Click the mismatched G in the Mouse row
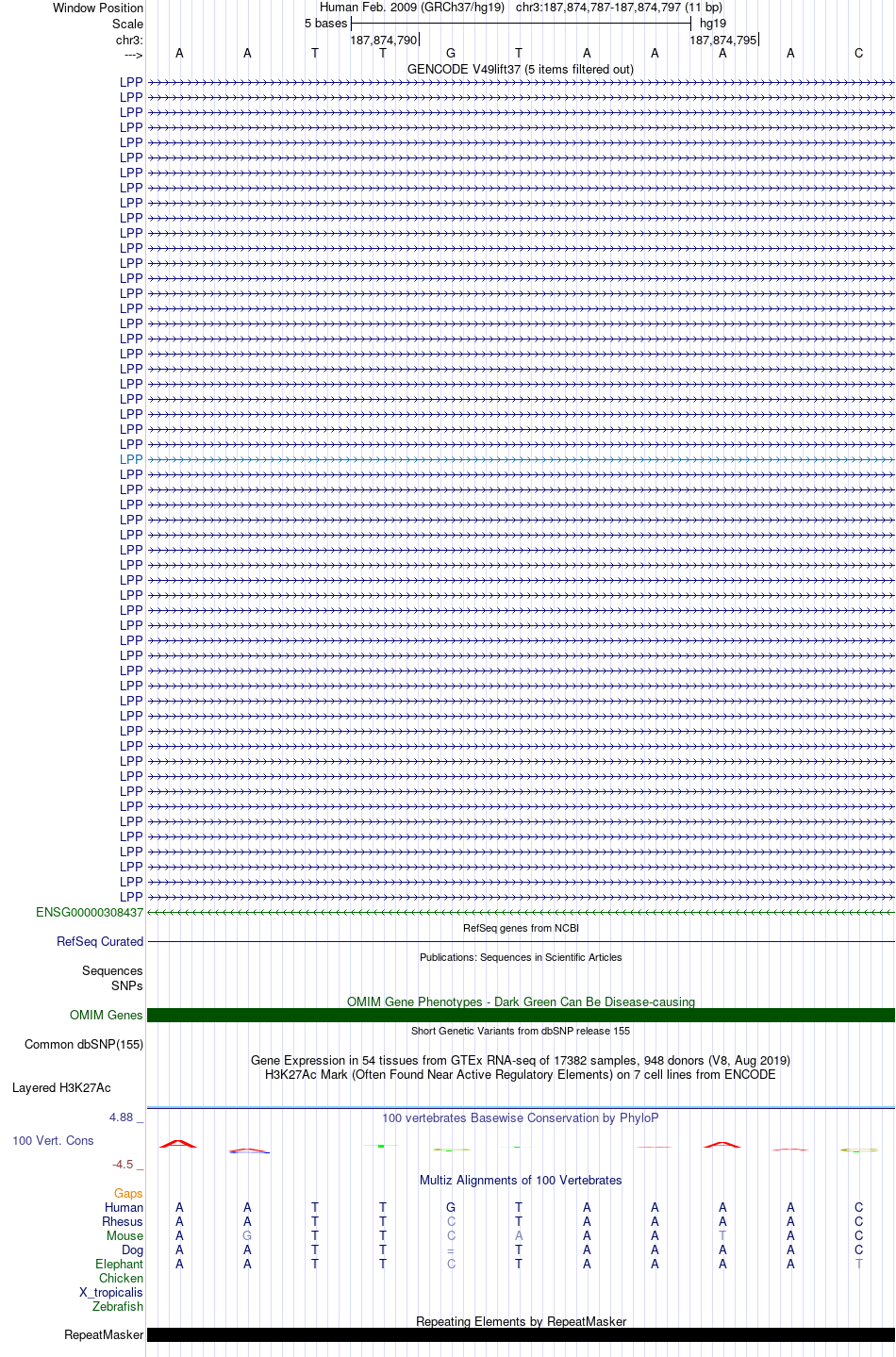 click(247, 1235)
